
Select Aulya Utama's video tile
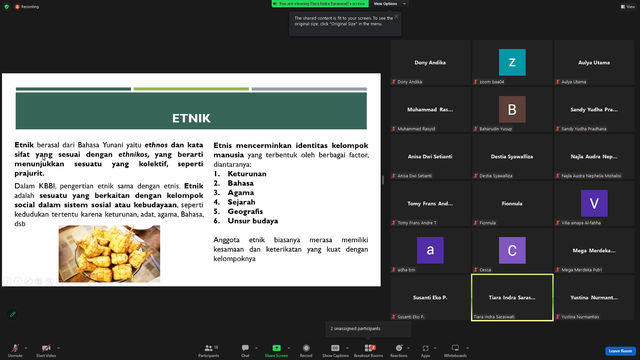click(x=594, y=62)
